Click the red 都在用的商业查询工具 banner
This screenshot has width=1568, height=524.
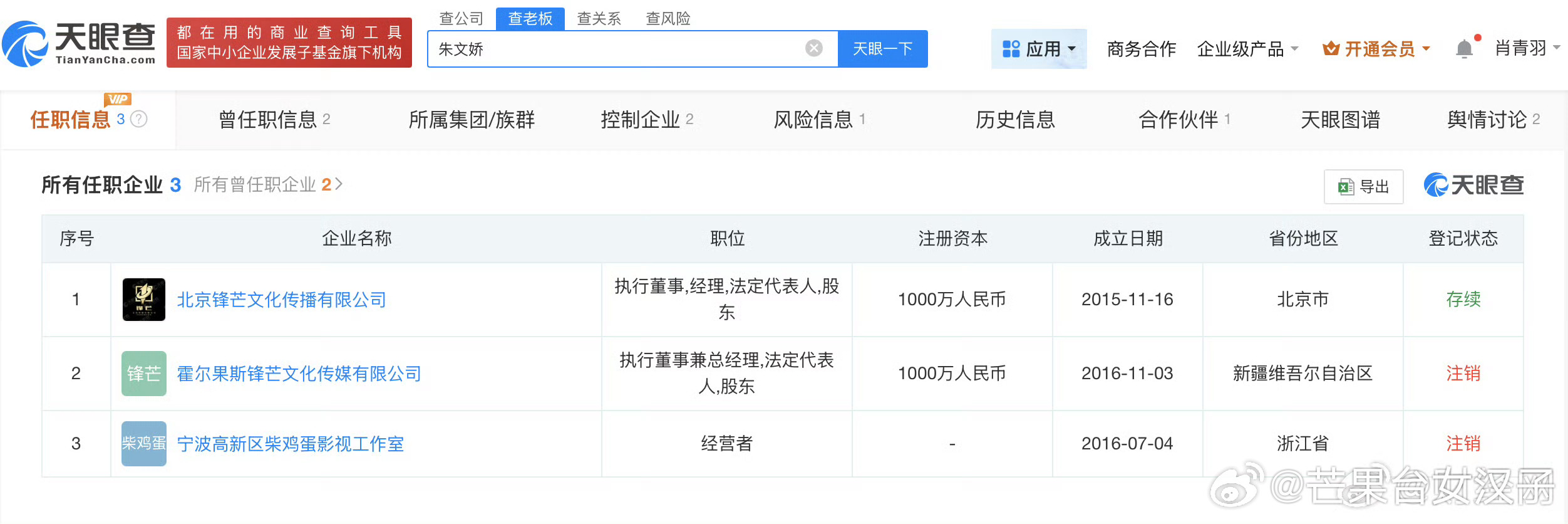pos(289,43)
